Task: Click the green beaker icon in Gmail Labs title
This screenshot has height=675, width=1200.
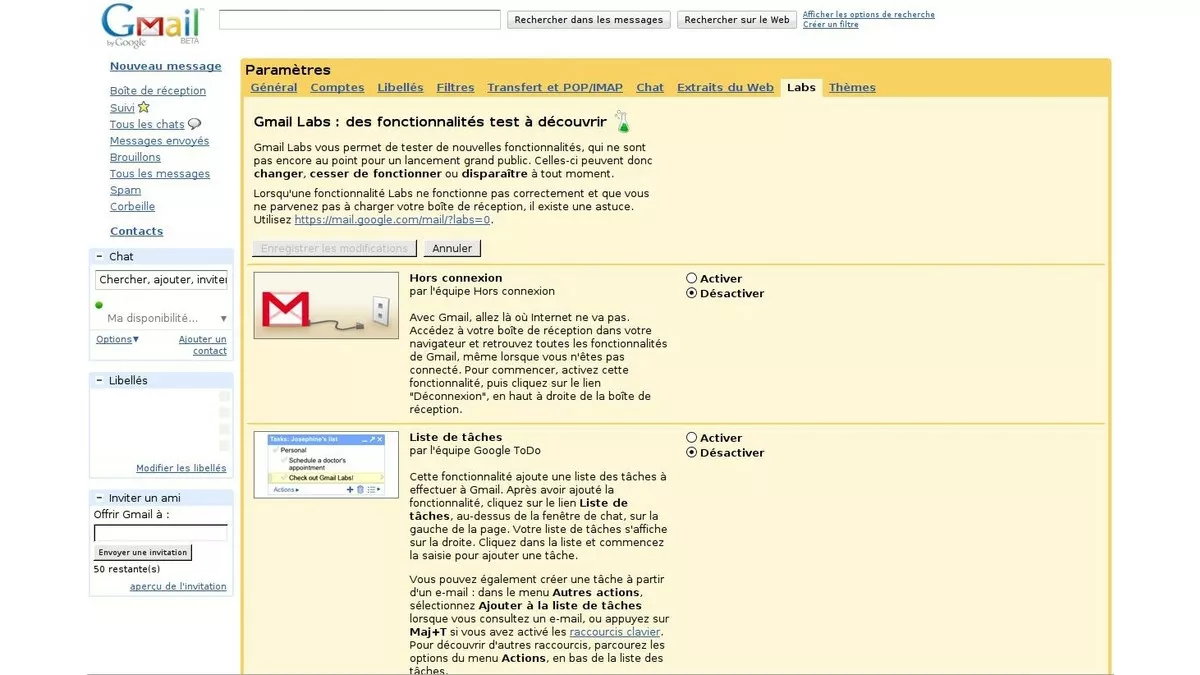Action: point(621,121)
